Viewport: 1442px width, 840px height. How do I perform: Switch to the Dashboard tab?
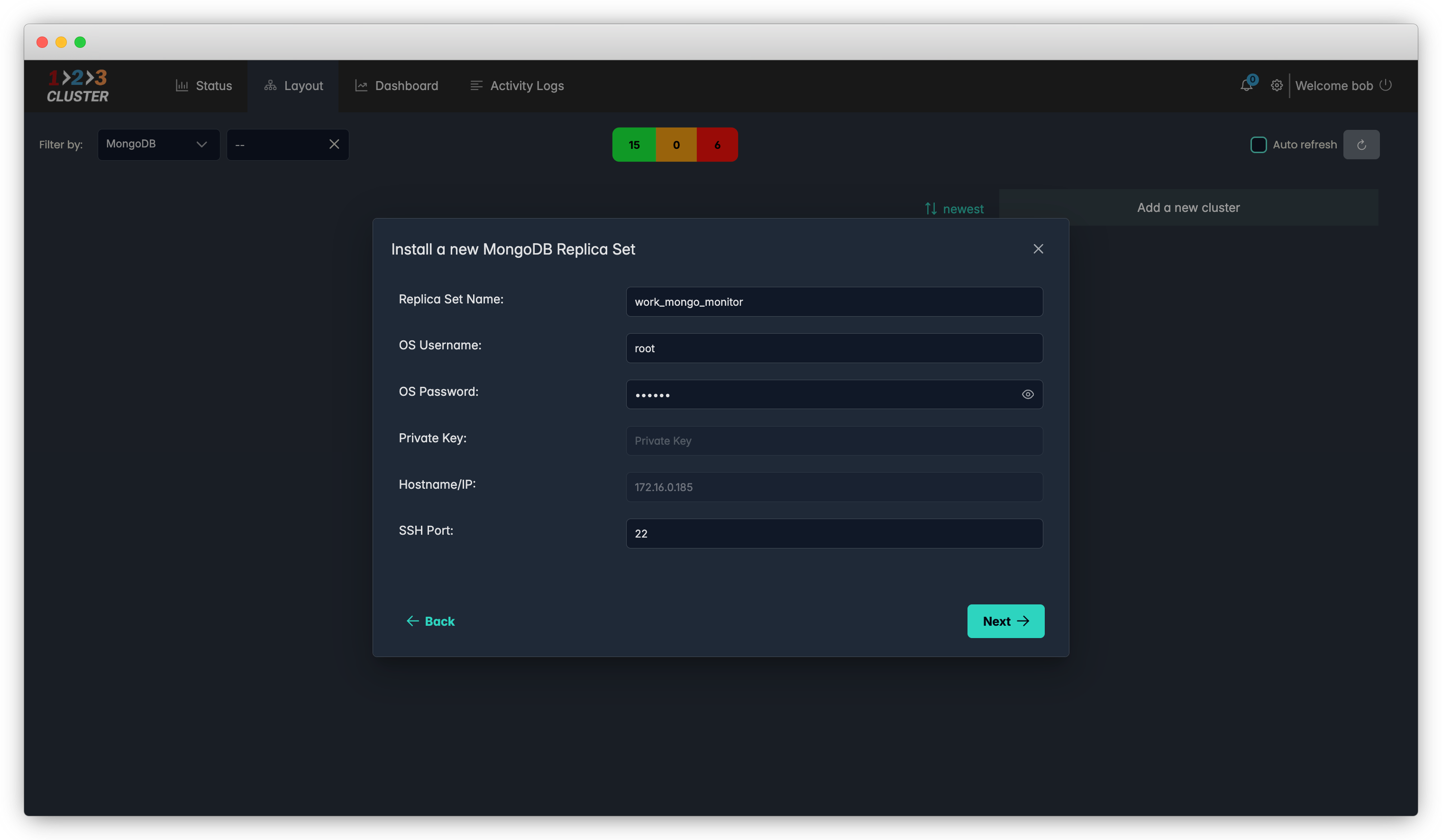397,86
